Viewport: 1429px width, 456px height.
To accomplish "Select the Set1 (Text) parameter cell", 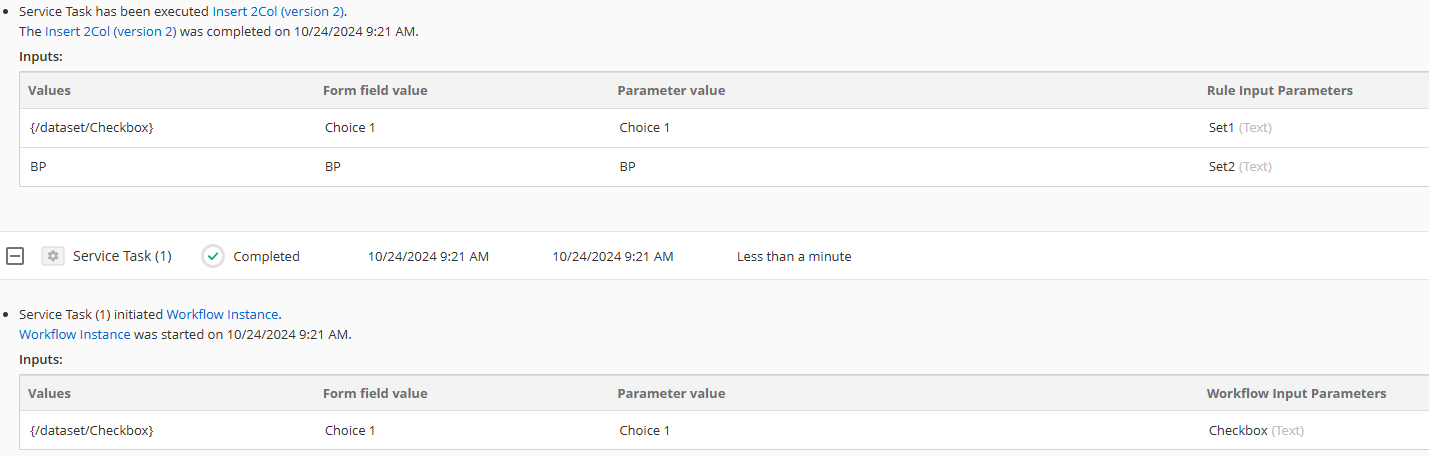I will pos(1240,127).
